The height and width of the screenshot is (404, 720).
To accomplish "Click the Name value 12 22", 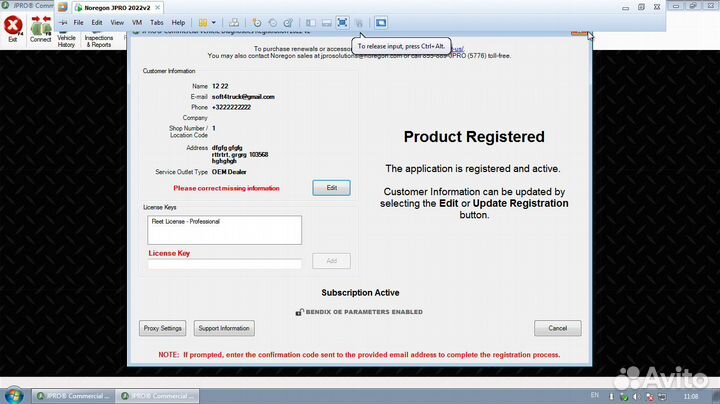I will pos(220,86).
